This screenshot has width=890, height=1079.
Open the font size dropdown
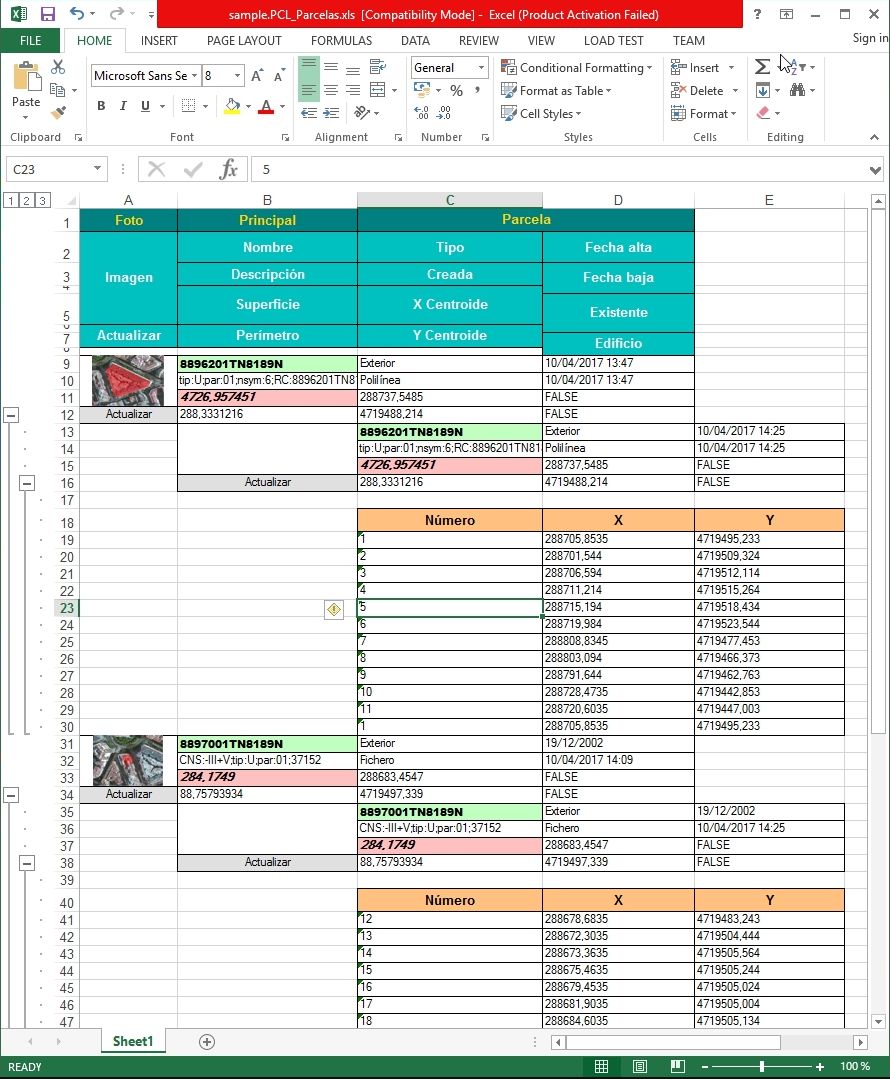(x=237, y=76)
